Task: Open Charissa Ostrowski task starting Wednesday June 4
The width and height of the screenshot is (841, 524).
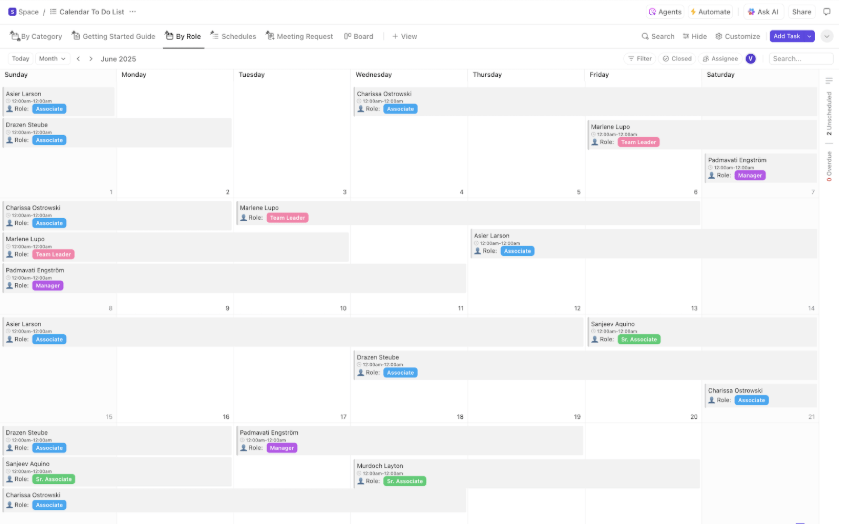Action: tap(585, 101)
